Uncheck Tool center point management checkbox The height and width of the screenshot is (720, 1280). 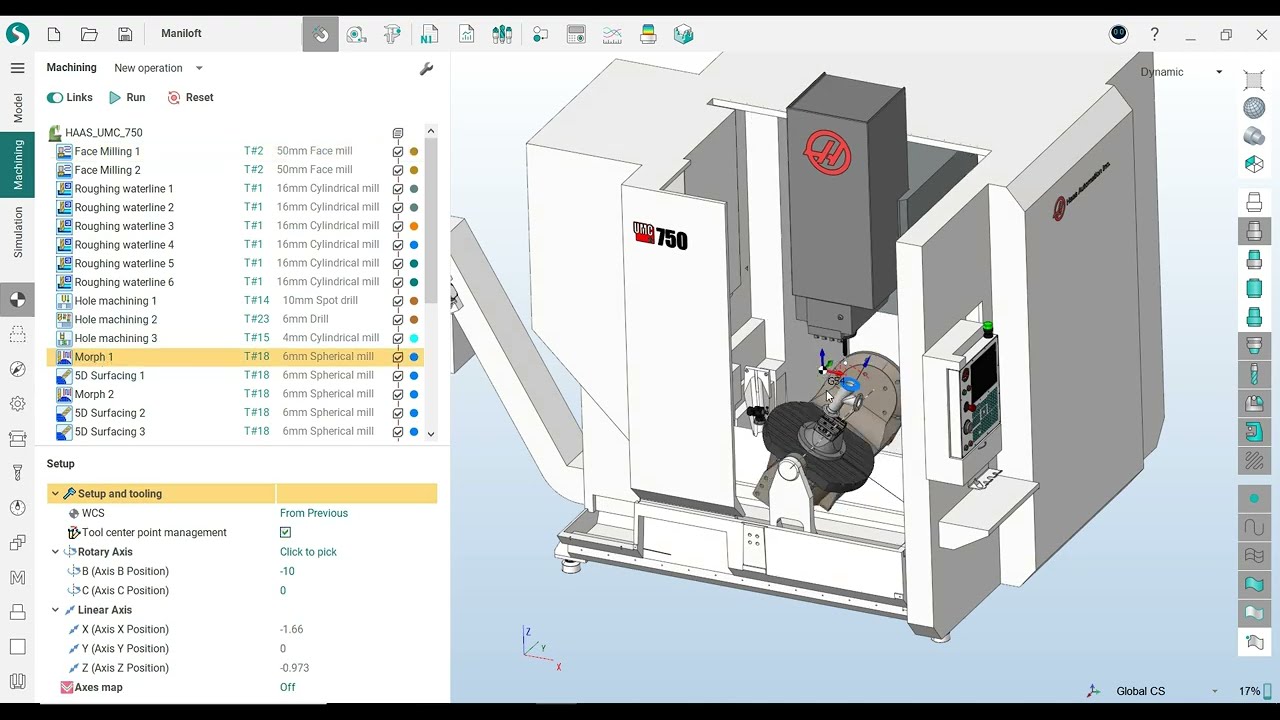(x=286, y=533)
